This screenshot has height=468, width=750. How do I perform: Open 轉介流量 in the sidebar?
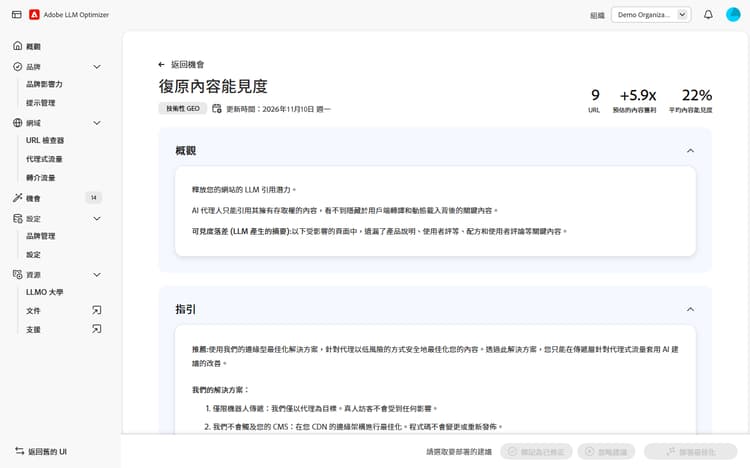[x=41, y=178]
